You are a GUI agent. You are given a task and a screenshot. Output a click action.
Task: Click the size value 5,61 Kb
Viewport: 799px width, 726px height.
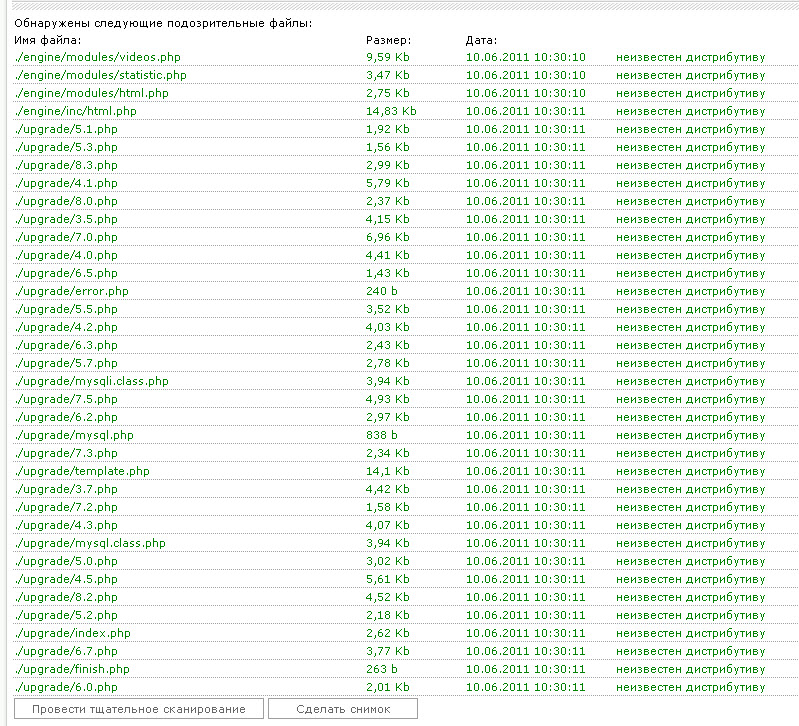(x=388, y=579)
